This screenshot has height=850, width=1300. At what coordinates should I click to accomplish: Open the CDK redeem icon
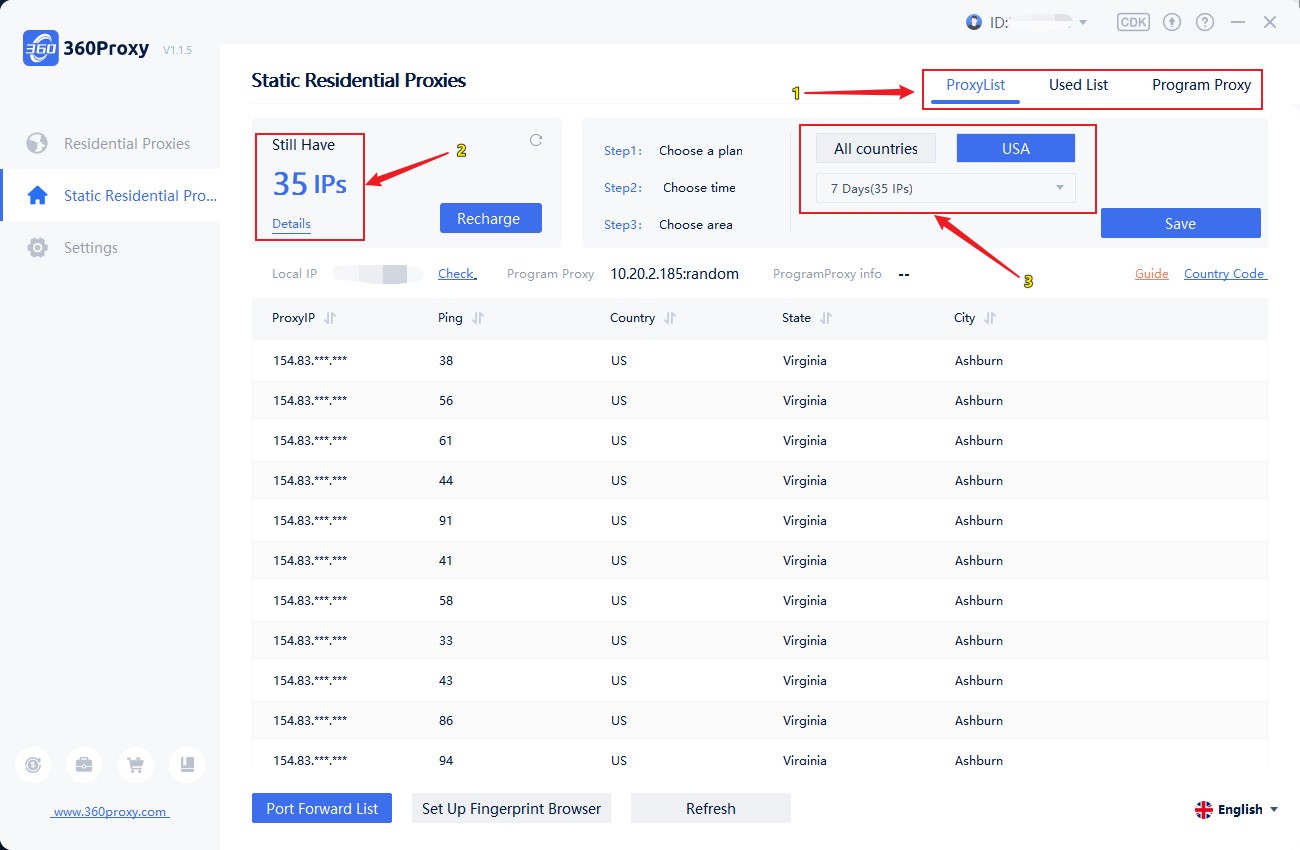pyautogui.click(x=1133, y=22)
